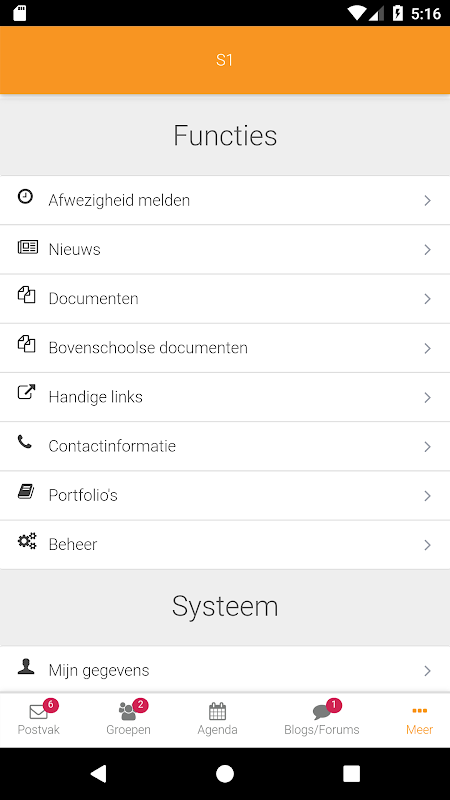Open the Postvak tab with 6 unread
Screen dimensions: 450x800
(39, 719)
